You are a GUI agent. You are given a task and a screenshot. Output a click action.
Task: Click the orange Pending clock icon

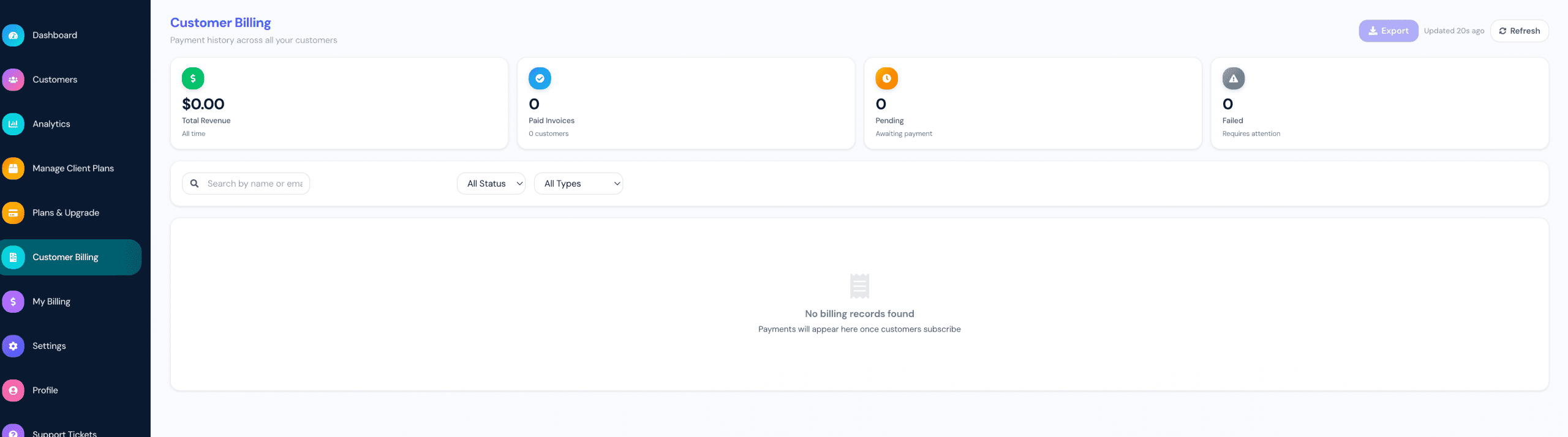[886, 78]
